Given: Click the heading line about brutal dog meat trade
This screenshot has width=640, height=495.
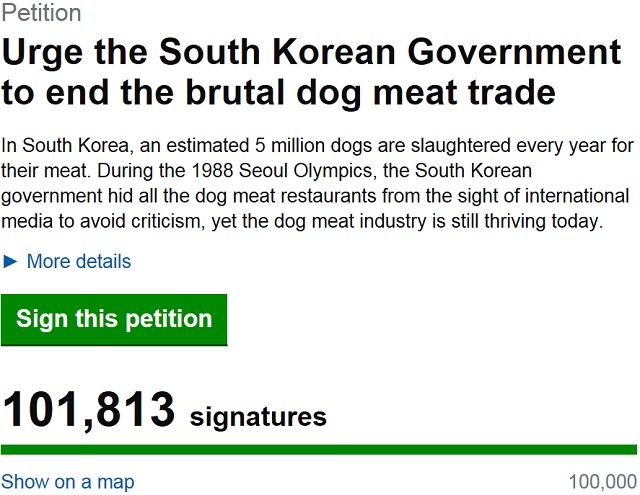Looking at the screenshot, I should coord(278,93).
